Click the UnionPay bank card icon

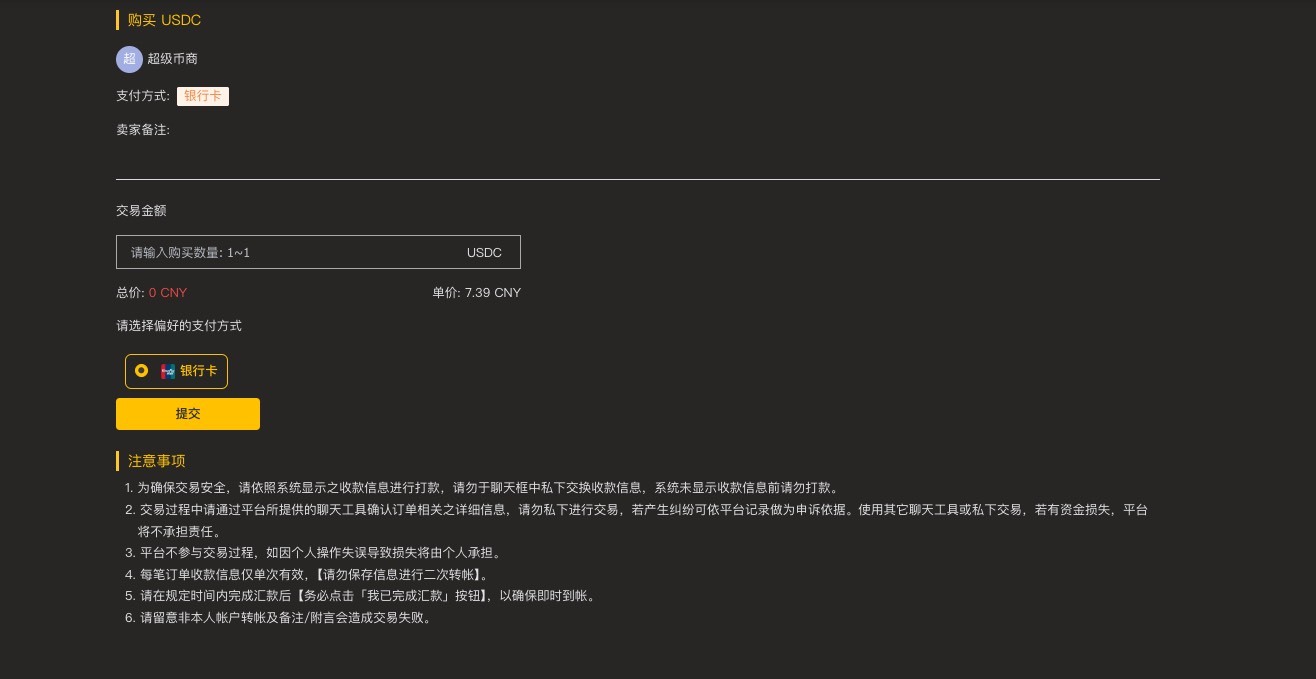point(168,371)
